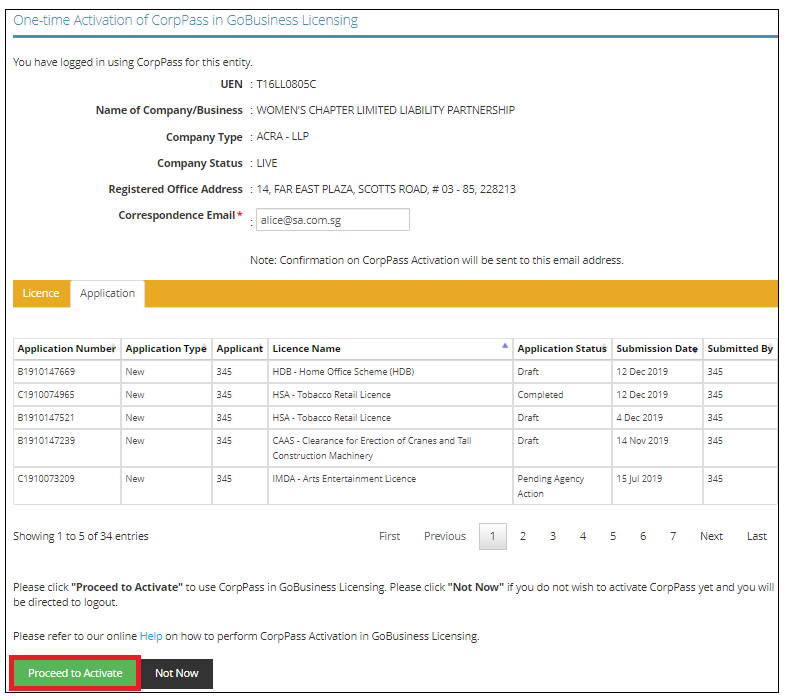Go to page 2 of entries
Image resolution: width=790 pixels, height=700 pixels.
523,536
